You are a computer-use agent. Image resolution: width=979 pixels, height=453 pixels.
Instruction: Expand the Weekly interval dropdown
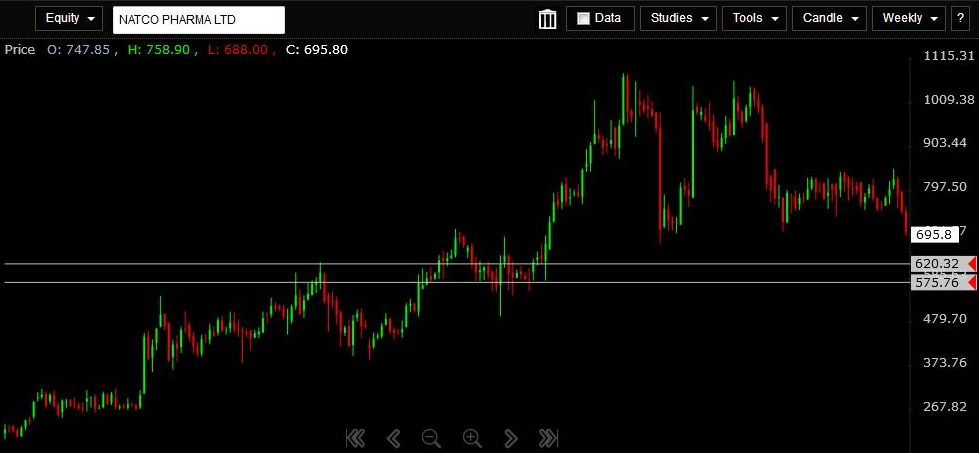pyautogui.click(x=908, y=18)
